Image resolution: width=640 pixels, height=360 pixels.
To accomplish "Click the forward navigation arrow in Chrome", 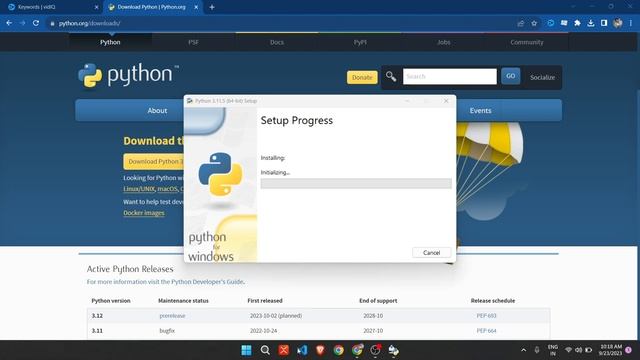I will point(22,23).
